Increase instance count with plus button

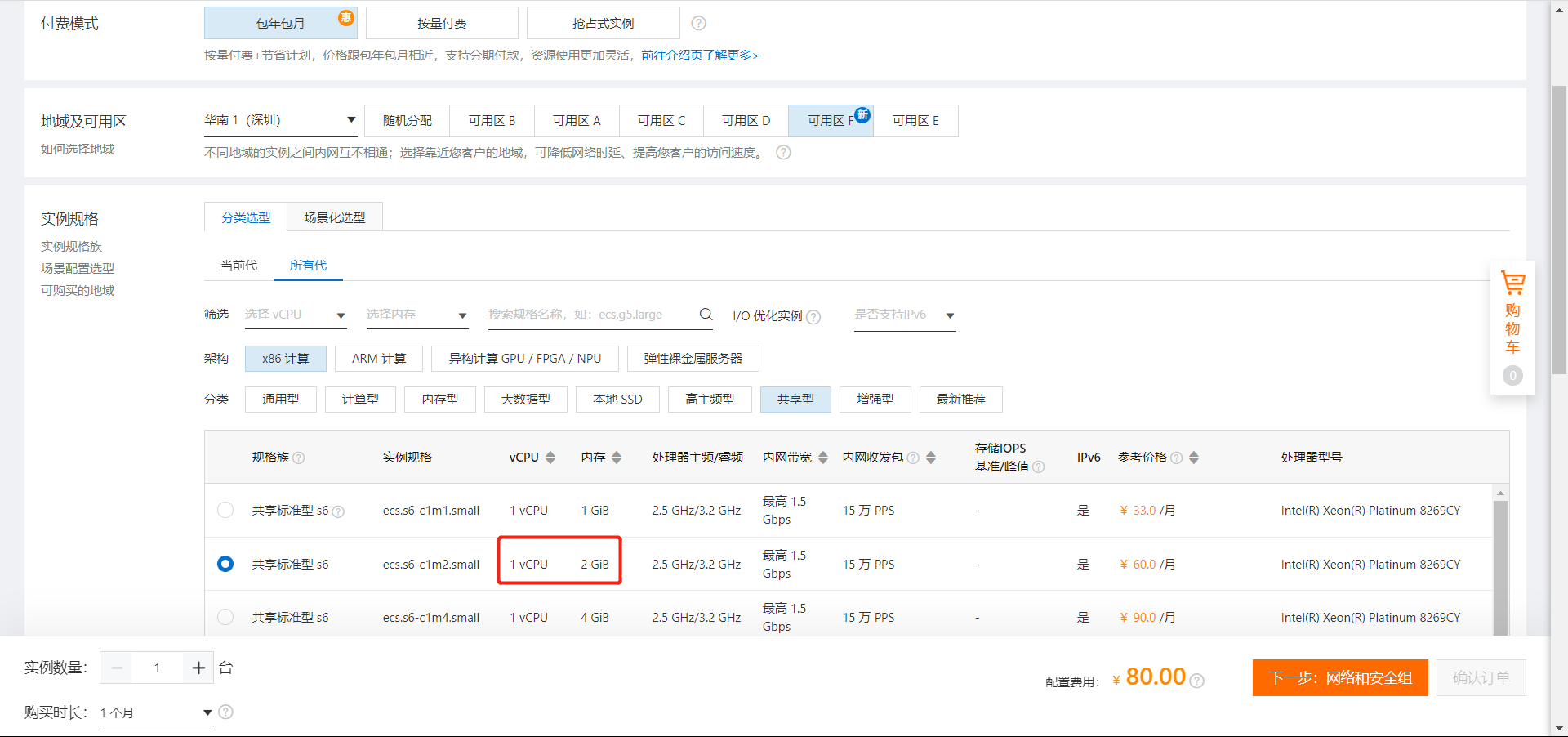pyautogui.click(x=198, y=668)
